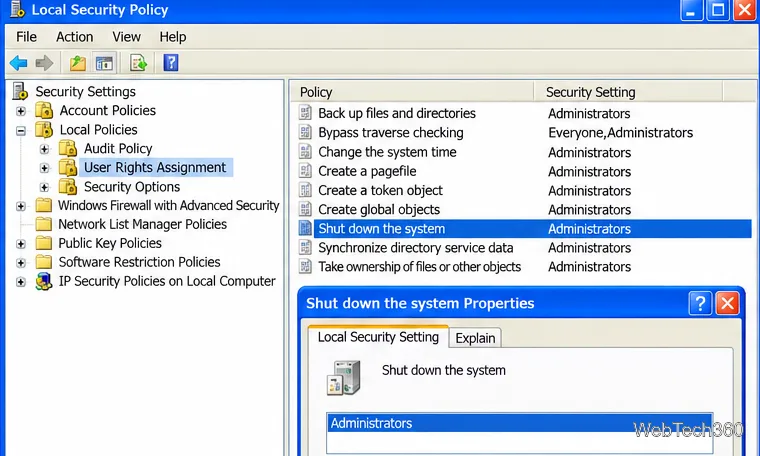
Task: Click the Up one level folder icon
Action: 78,63
